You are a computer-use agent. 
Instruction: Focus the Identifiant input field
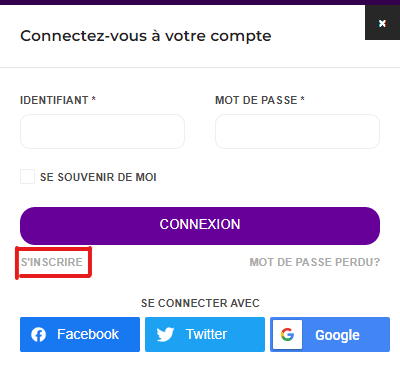tap(102, 131)
